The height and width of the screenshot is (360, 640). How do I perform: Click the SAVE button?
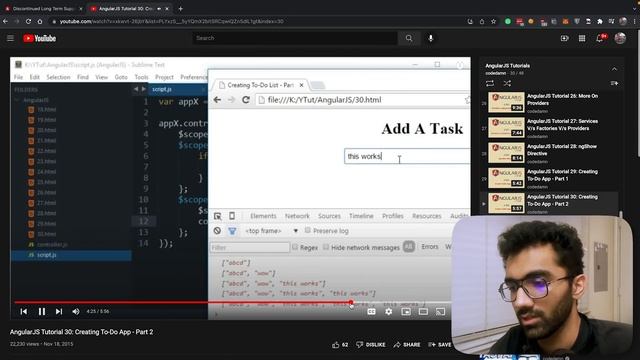click(440, 345)
